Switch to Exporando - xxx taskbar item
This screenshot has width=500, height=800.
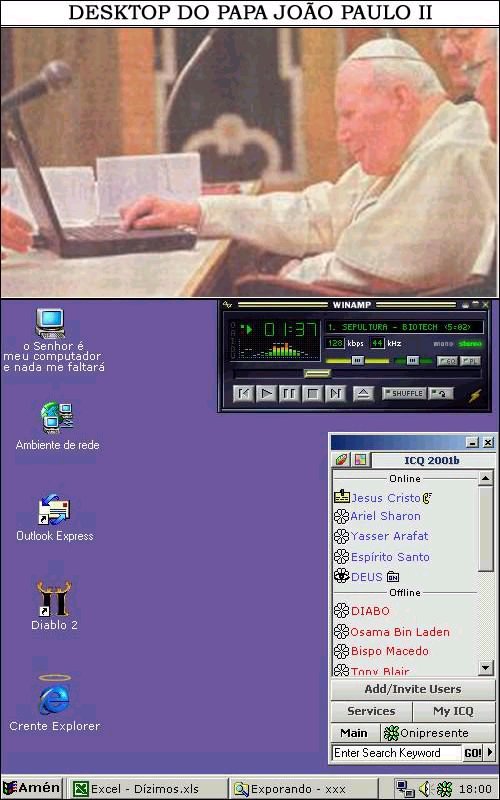pos(304,788)
